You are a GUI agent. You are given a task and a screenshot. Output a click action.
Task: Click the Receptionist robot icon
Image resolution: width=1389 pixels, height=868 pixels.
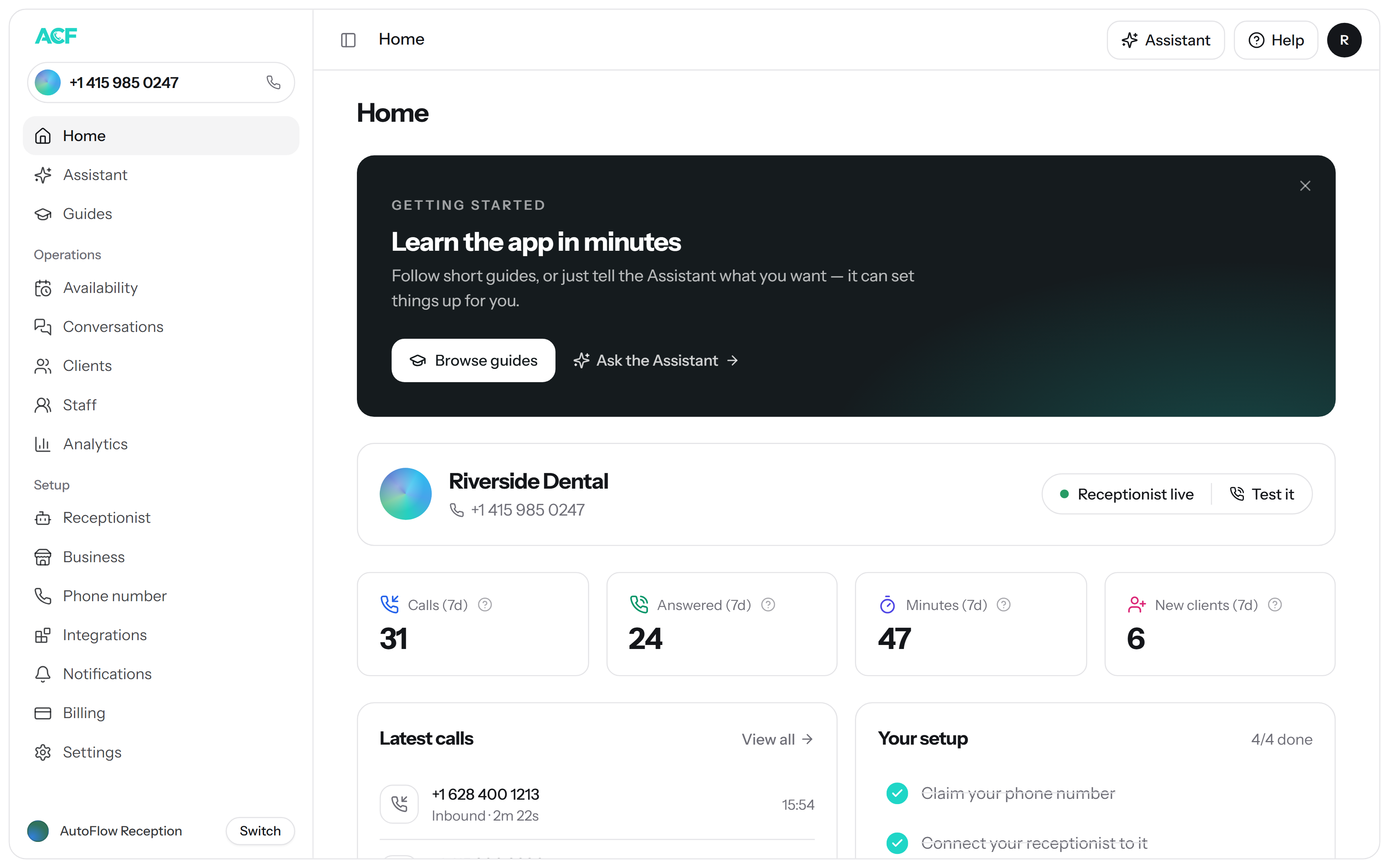coord(43,518)
